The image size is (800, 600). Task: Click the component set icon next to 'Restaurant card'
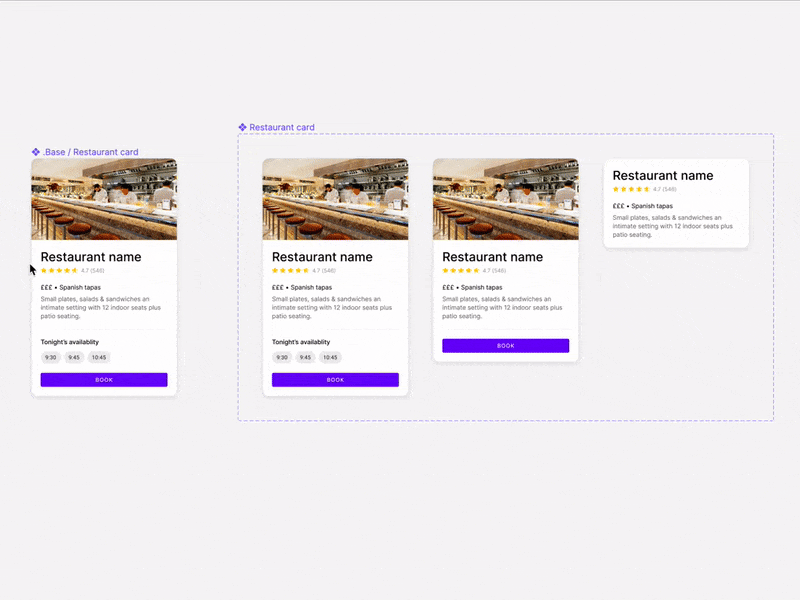click(242, 127)
